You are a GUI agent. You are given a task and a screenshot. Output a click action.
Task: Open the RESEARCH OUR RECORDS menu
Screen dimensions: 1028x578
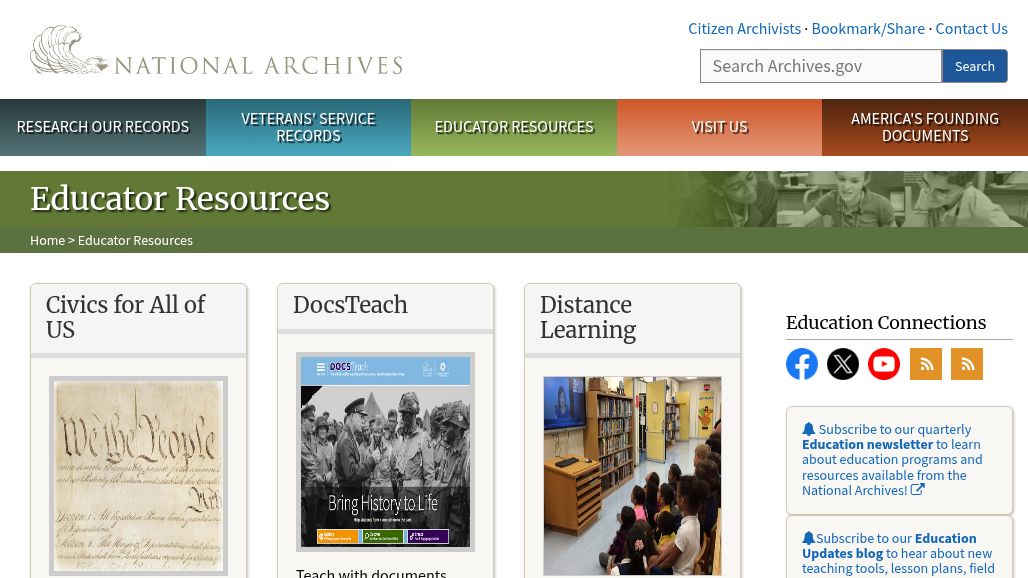103,127
